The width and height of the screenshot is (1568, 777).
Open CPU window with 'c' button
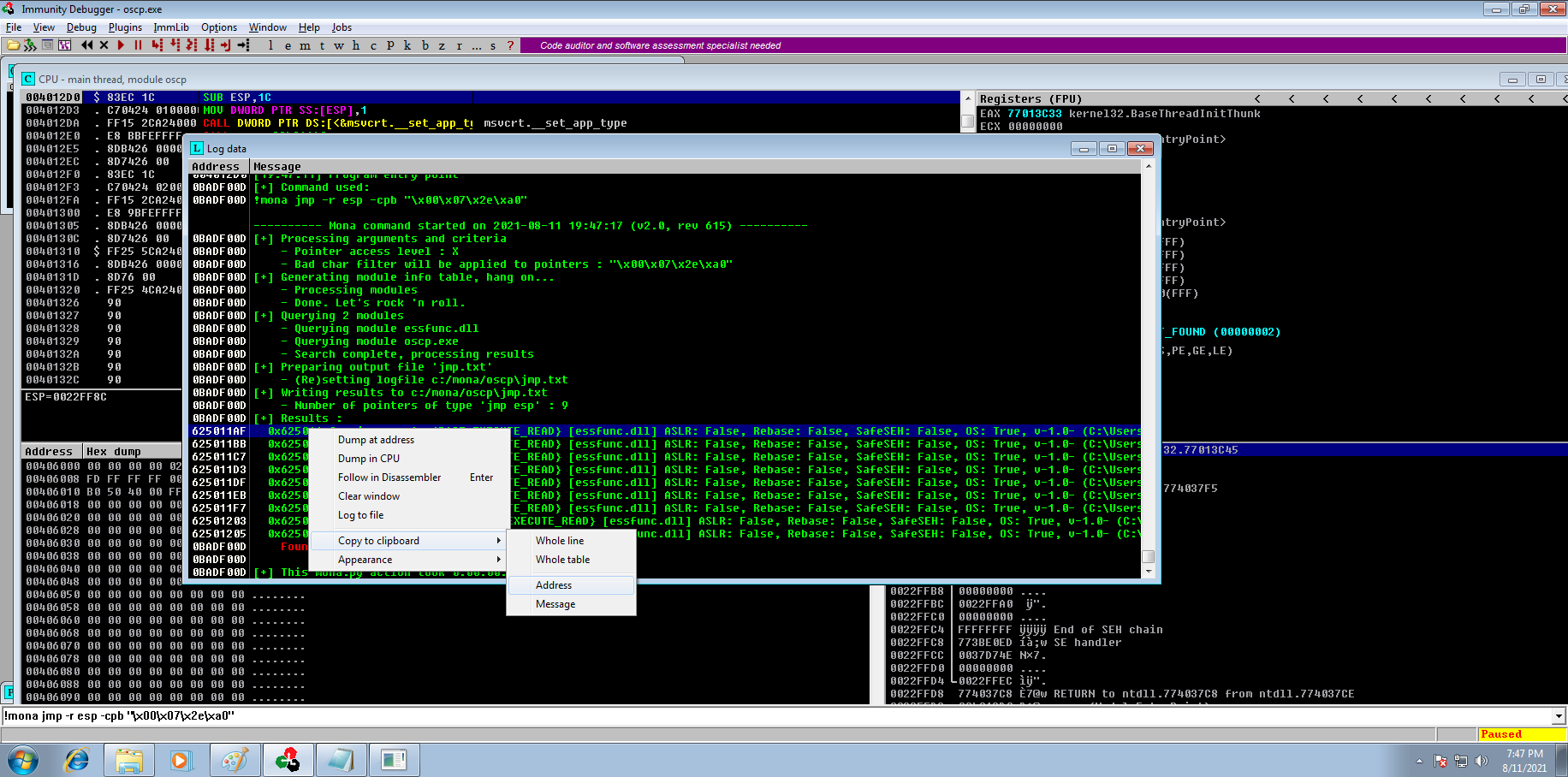point(373,45)
